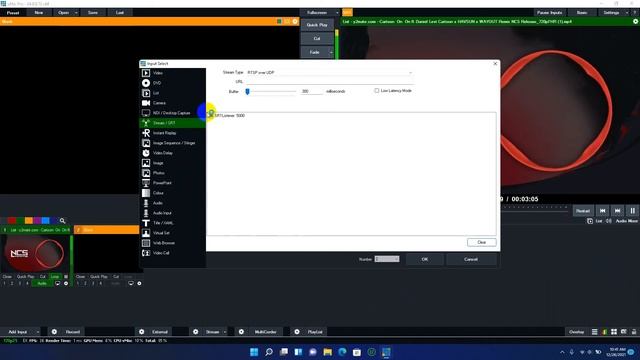Select Video Delay input type
This screenshot has height=360, width=640.
[x=172, y=153]
